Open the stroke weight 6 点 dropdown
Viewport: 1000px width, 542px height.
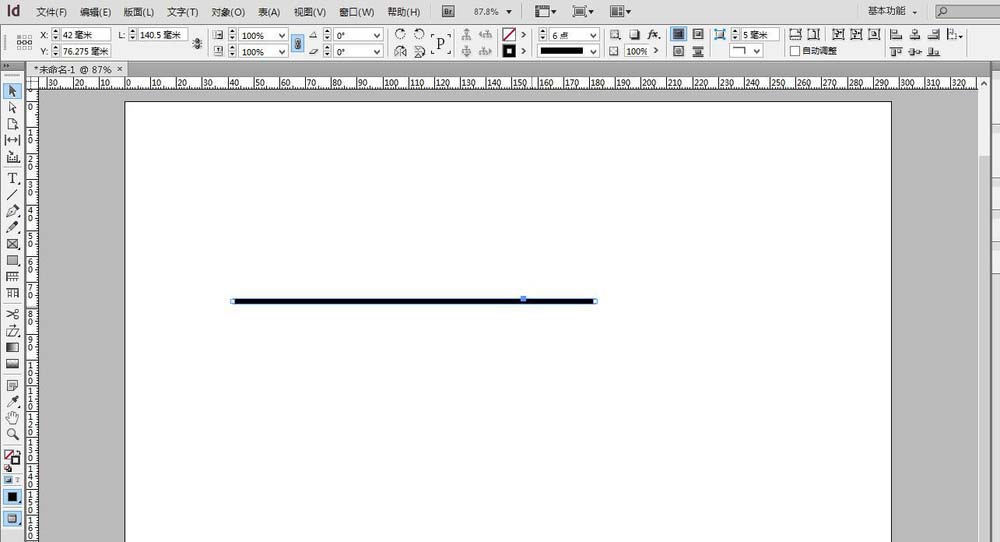[x=593, y=35]
